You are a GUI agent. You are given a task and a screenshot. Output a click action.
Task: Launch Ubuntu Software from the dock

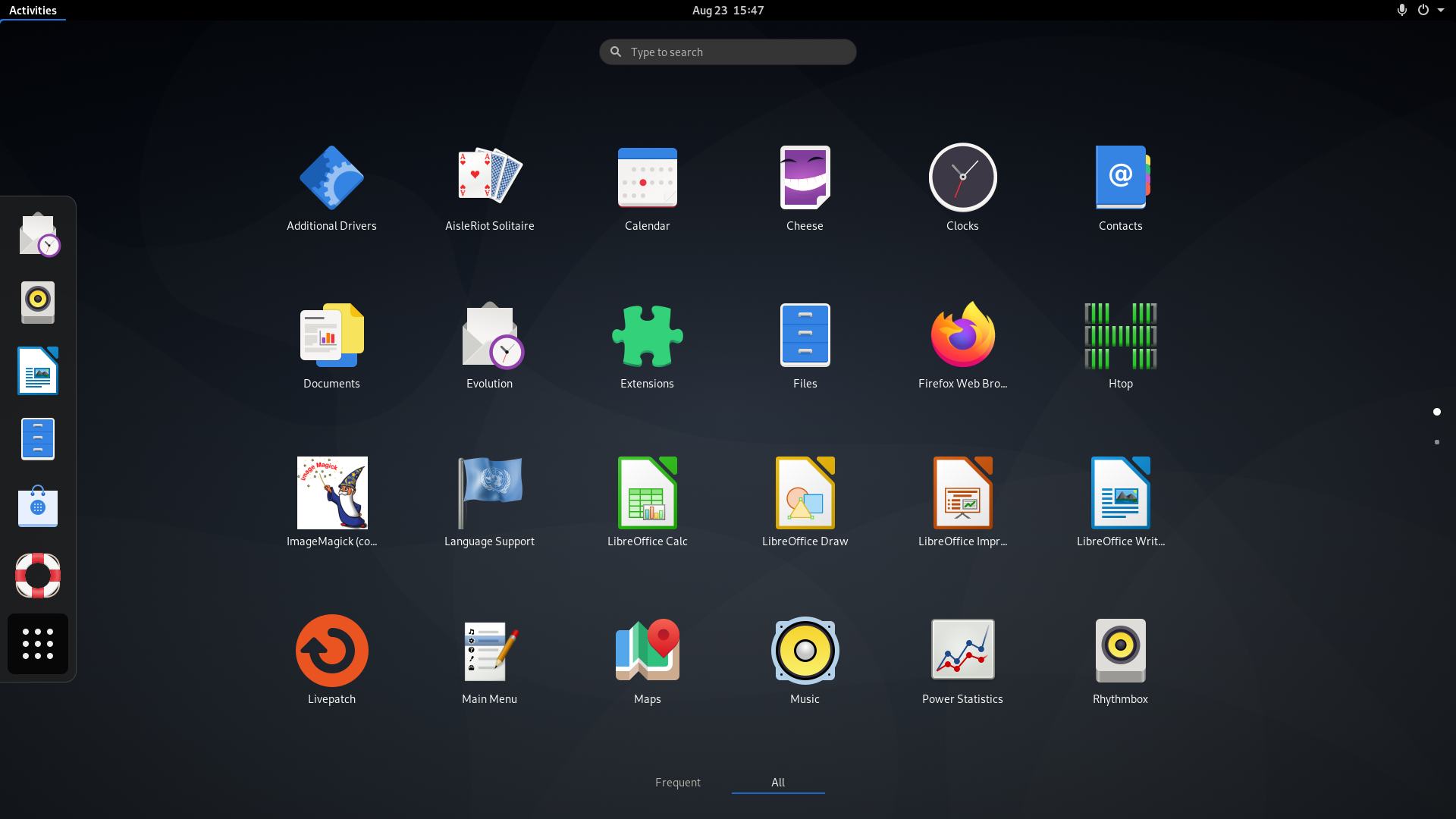click(37, 507)
